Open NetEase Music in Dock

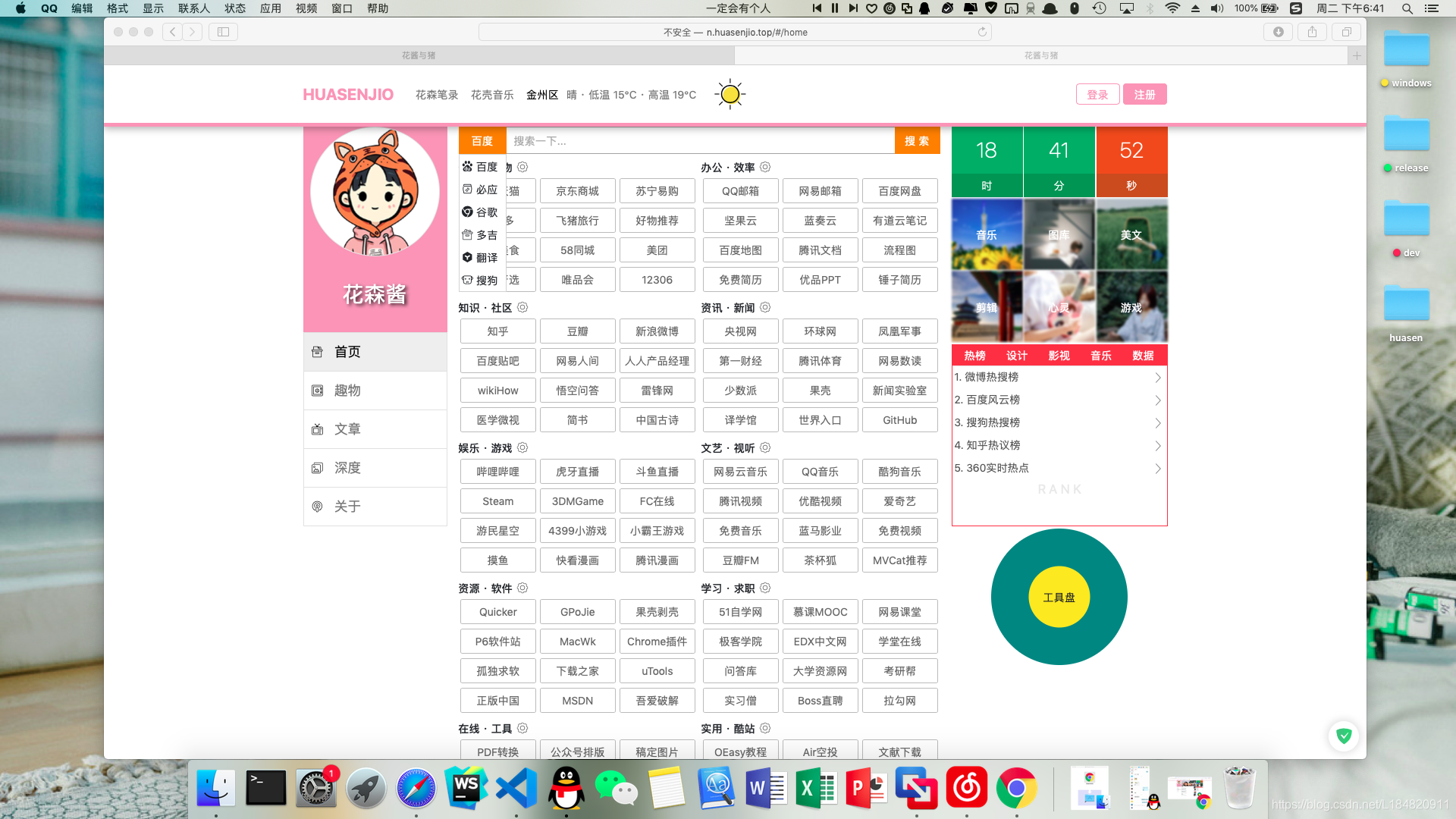[967, 788]
